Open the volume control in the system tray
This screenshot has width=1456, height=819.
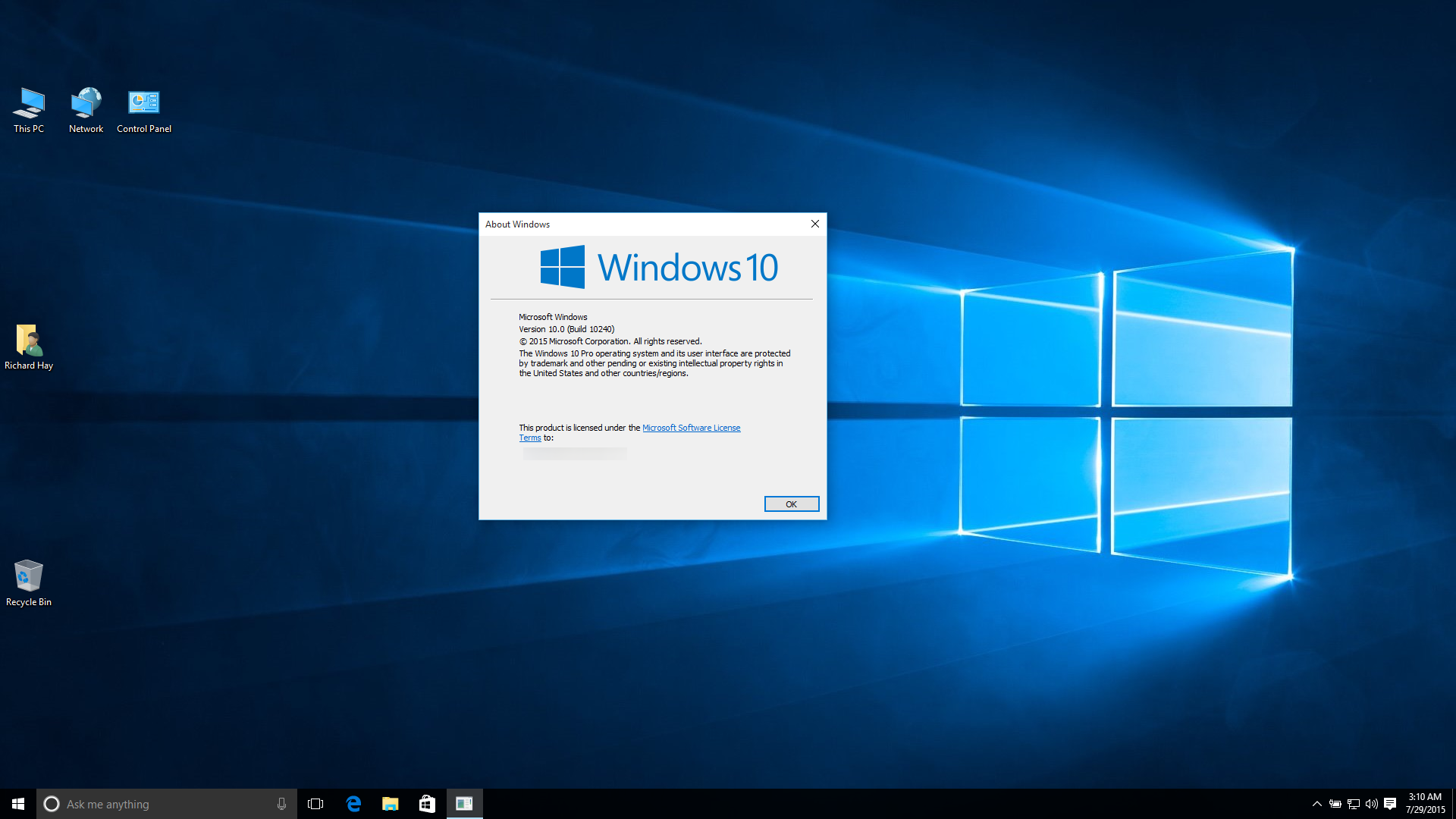pyautogui.click(x=1373, y=804)
